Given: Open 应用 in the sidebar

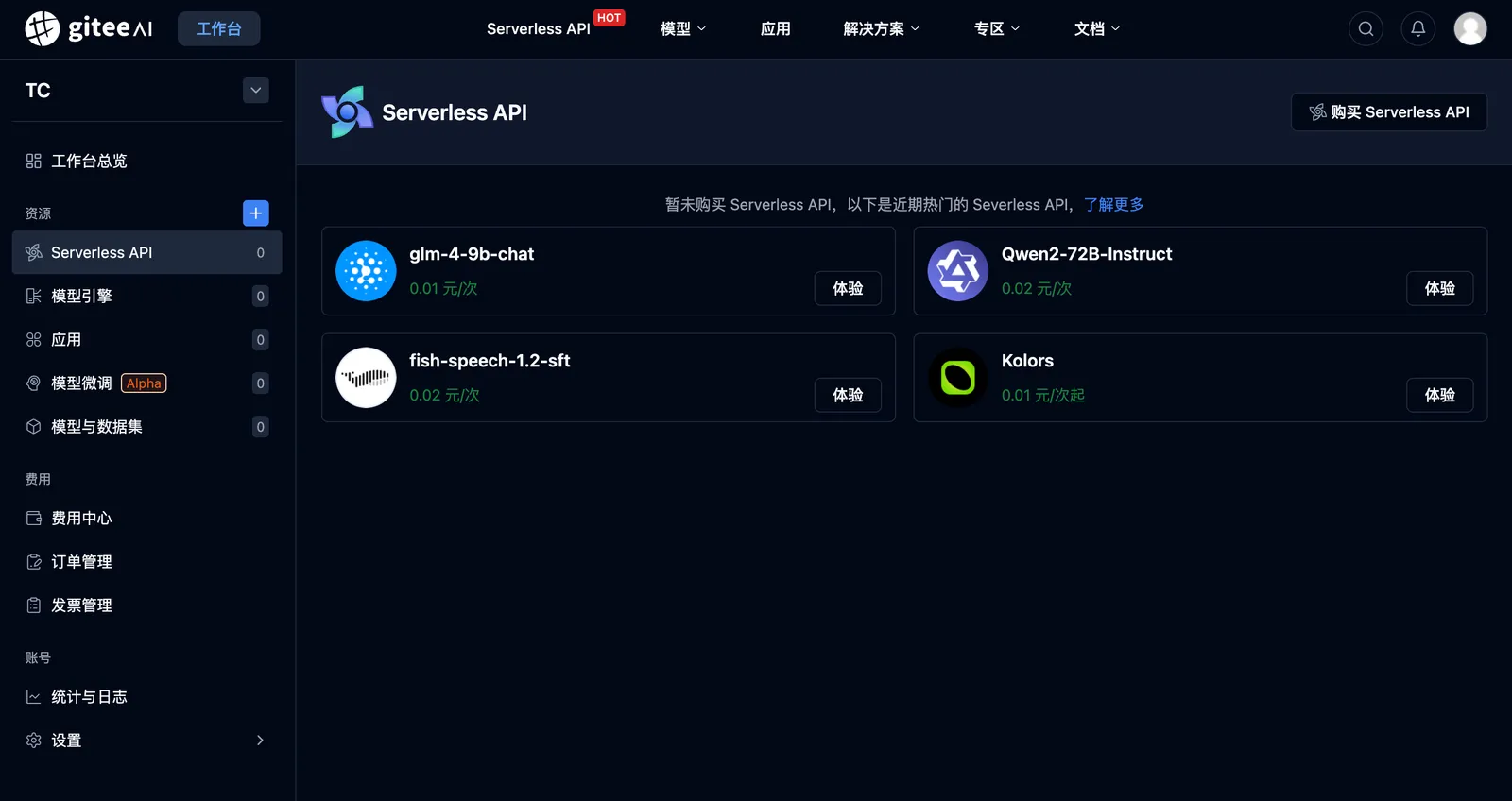Looking at the screenshot, I should [x=146, y=340].
